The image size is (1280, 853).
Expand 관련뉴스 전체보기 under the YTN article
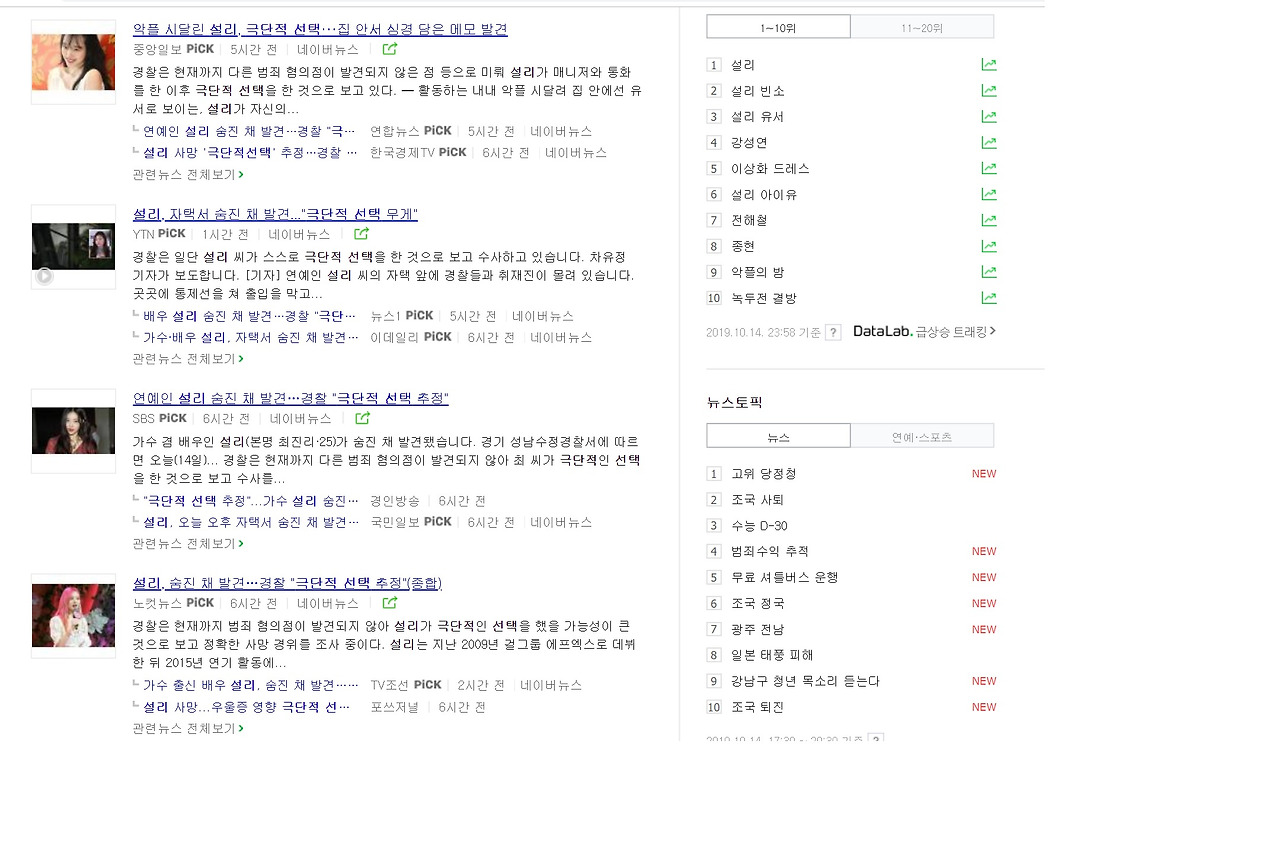(188, 358)
